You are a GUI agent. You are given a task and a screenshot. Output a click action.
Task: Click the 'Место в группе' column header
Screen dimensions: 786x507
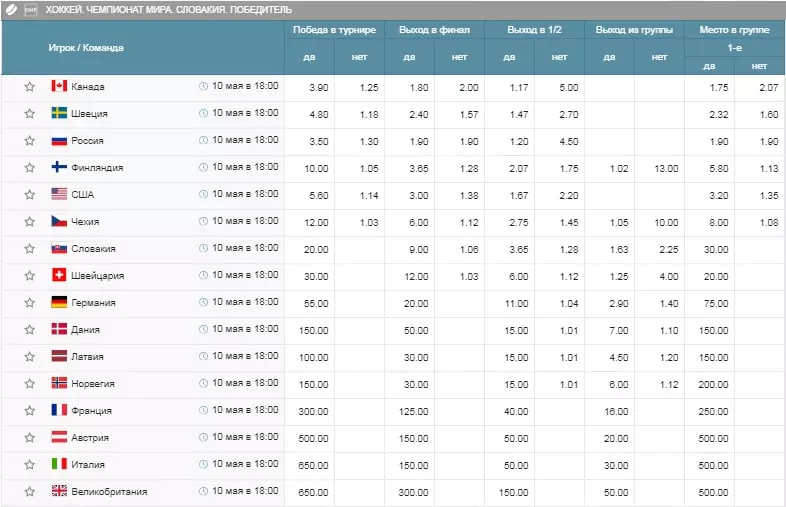coord(734,30)
